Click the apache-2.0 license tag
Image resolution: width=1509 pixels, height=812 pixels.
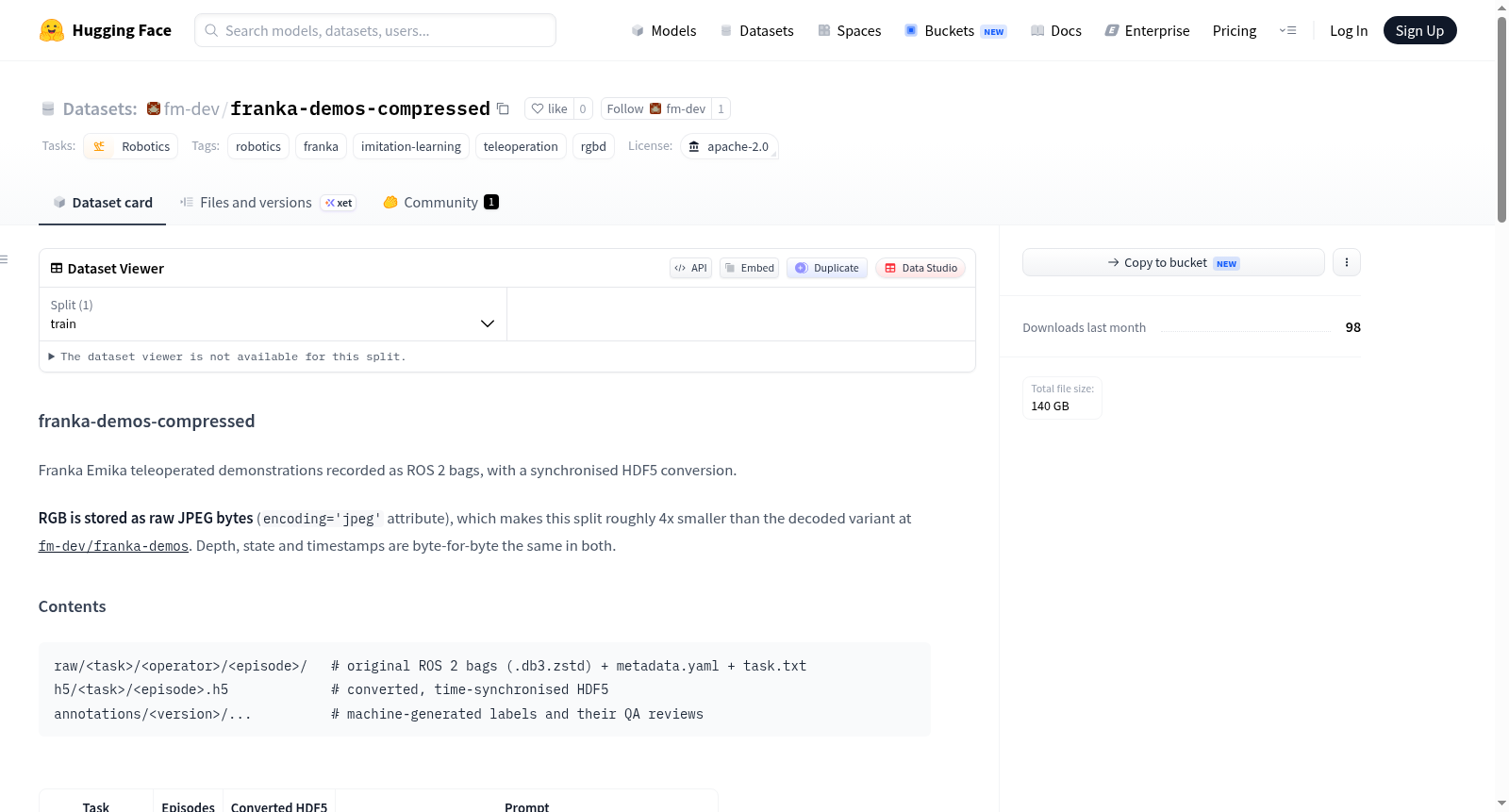point(729,146)
